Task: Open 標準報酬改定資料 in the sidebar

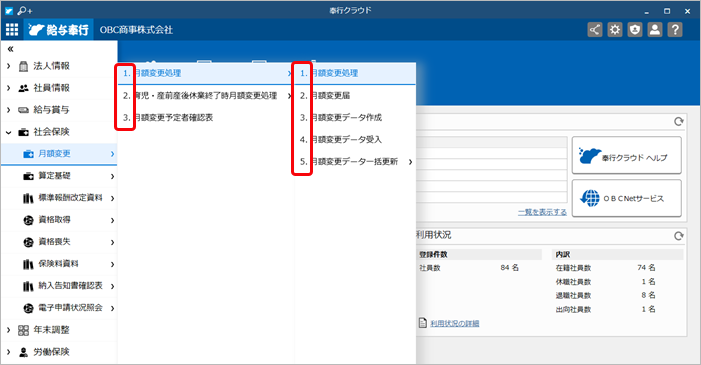Action: (59, 198)
